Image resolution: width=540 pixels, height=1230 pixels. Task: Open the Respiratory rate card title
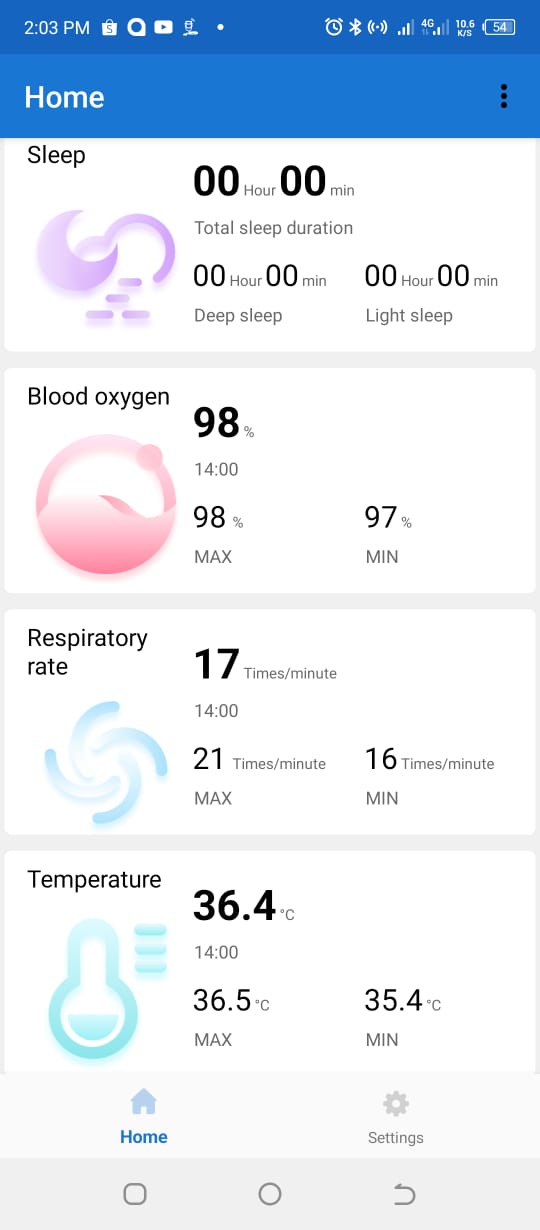coord(87,652)
